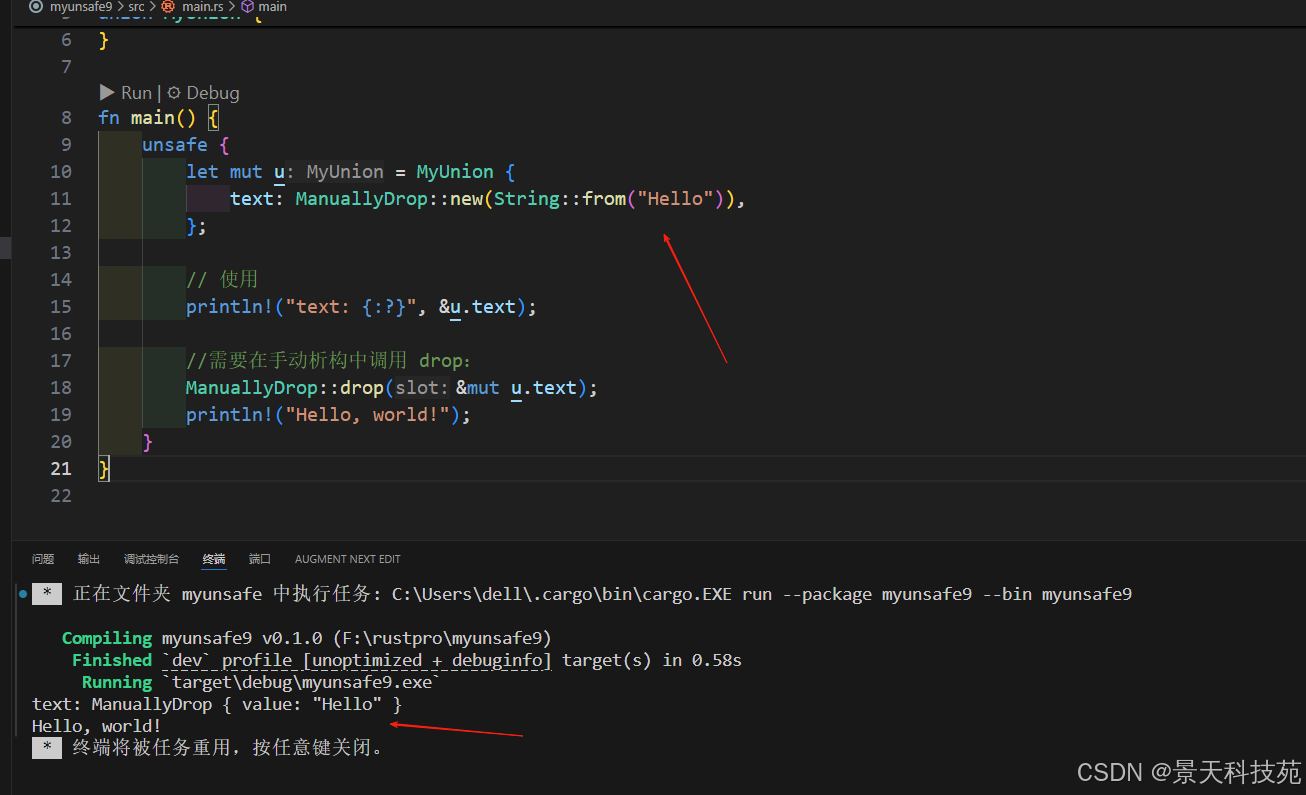Click the asterisk icon next to the terminal reuse message

point(47,747)
